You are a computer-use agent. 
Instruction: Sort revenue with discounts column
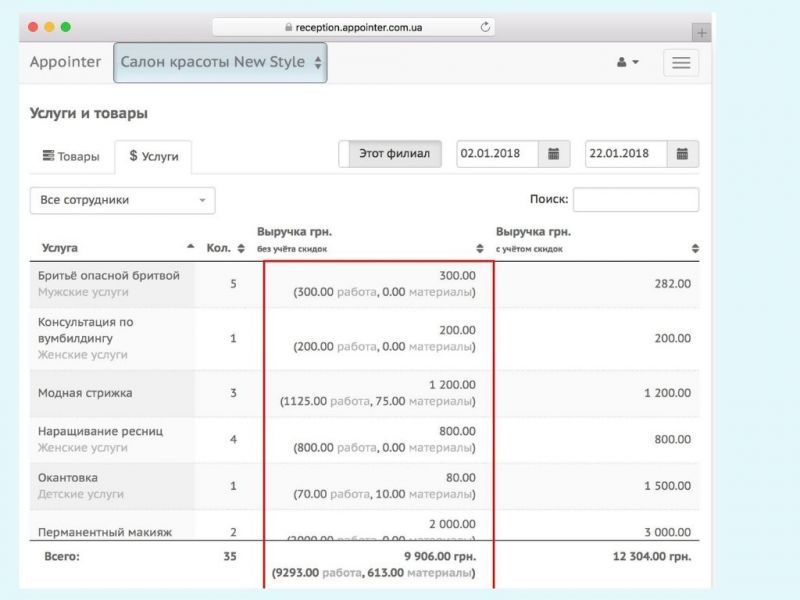pos(695,248)
